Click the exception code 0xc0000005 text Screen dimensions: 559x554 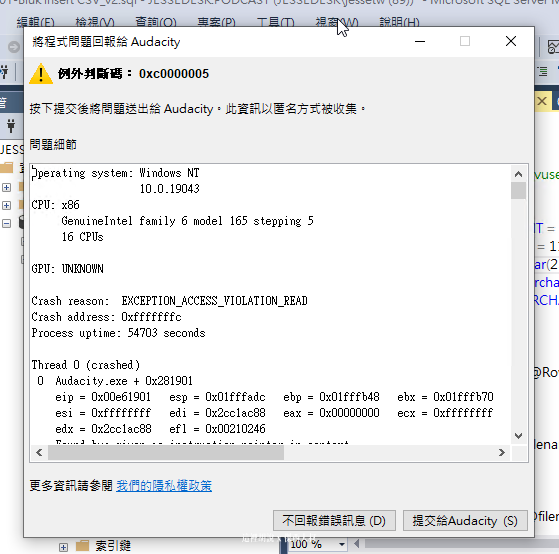coord(174,74)
